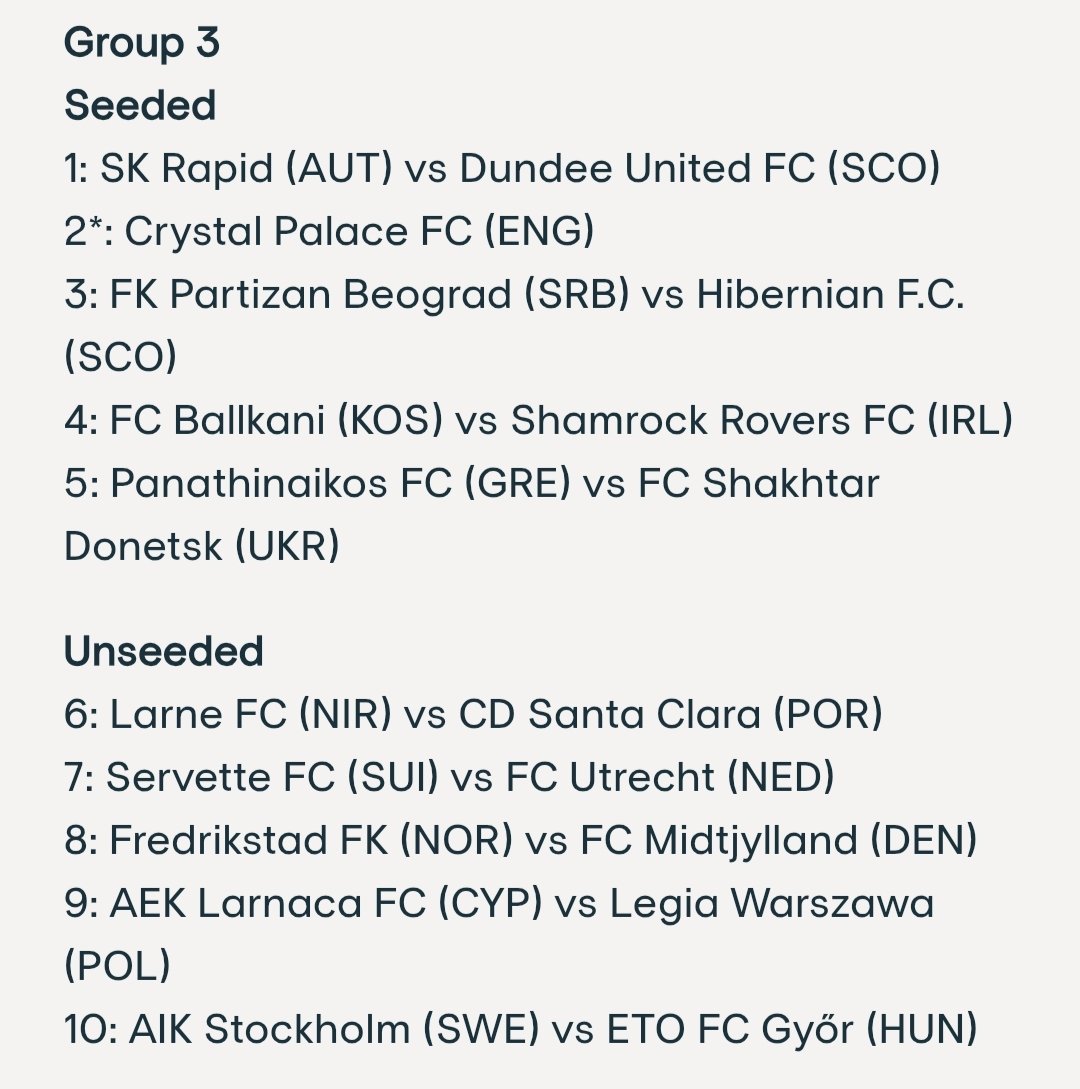
Task: Click the (POL) text after Legia Warszawa
Action: [x=117, y=966]
